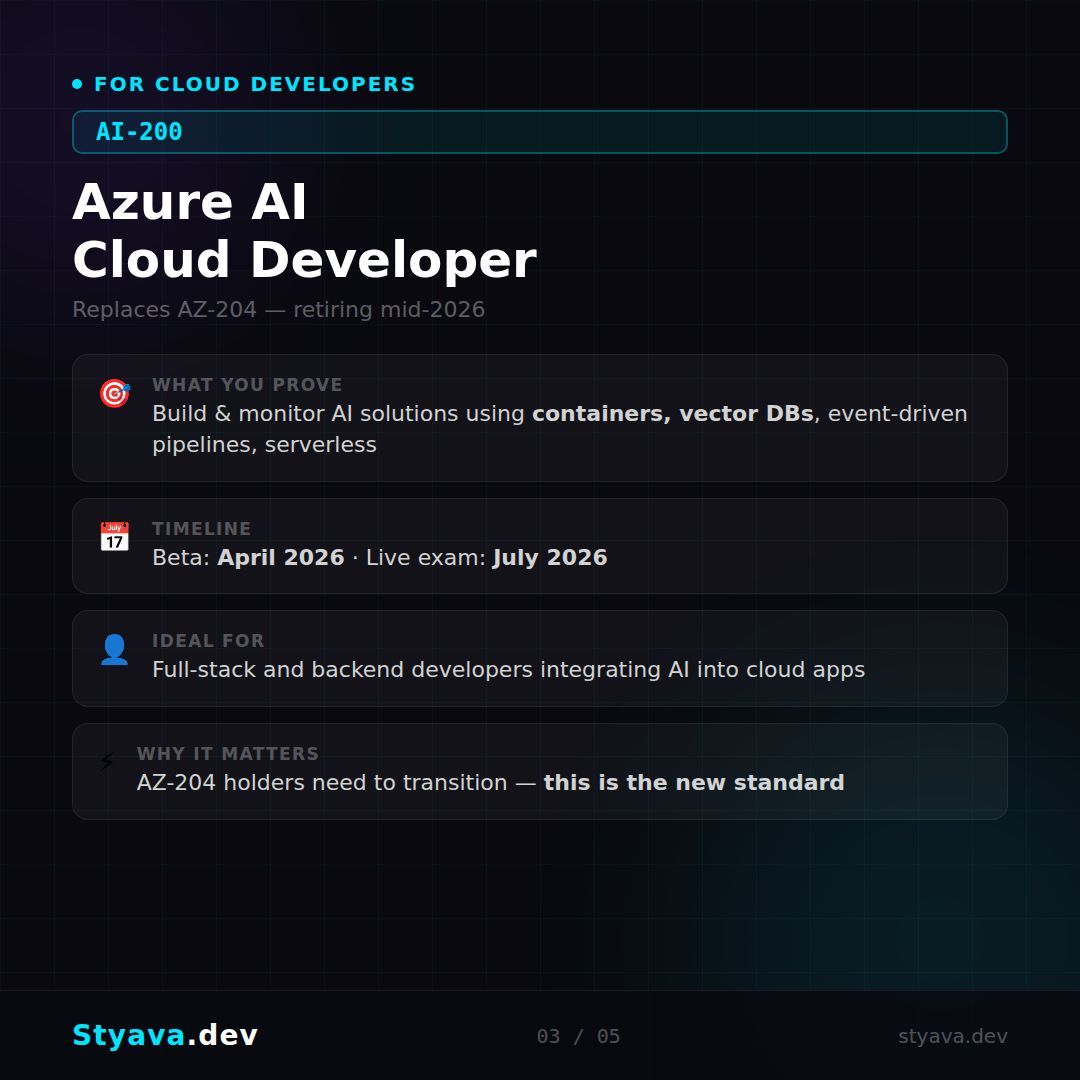Image resolution: width=1080 pixels, height=1080 pixels.
Task: Click the styava.dev link in the footer corner
Action: coord(953,1036)
